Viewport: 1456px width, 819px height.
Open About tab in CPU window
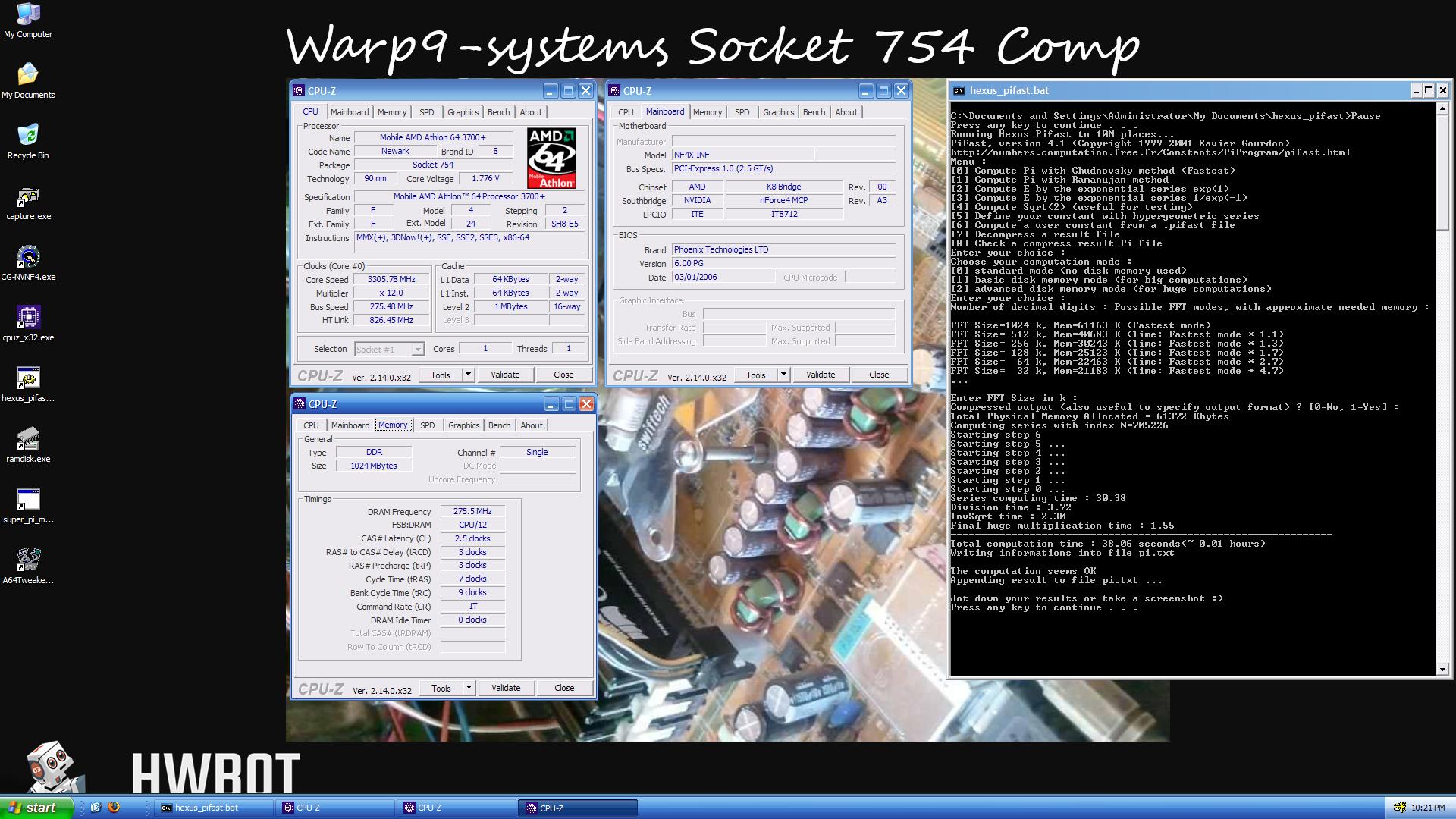531,112
